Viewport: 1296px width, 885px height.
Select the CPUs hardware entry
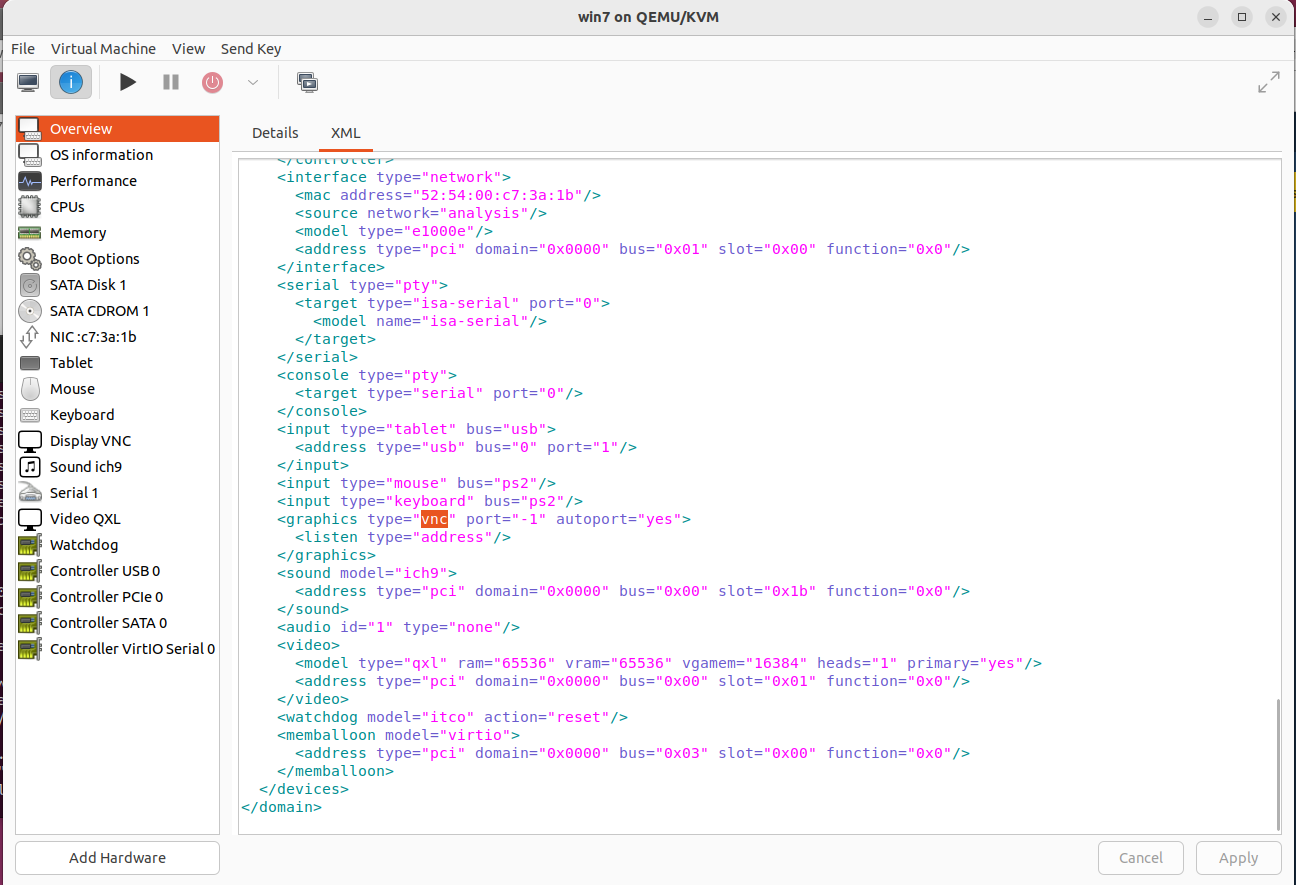pos(67,207)
